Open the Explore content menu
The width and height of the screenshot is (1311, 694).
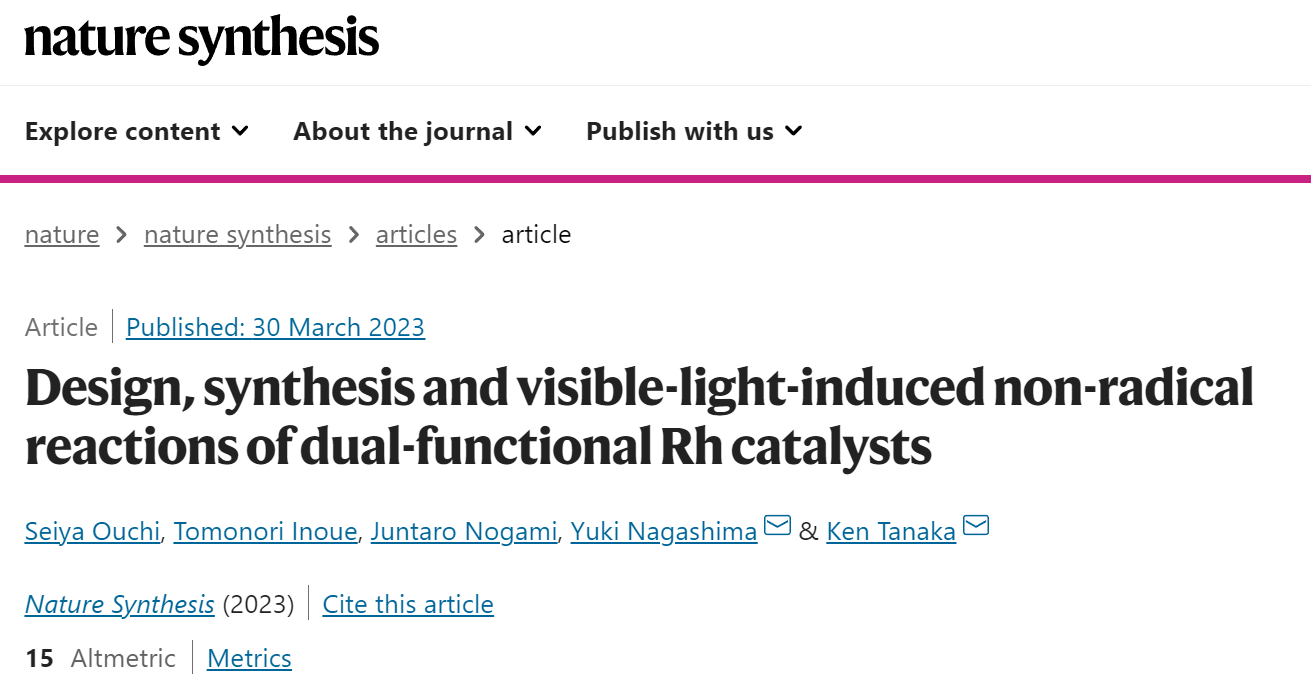tap(137, 131)
